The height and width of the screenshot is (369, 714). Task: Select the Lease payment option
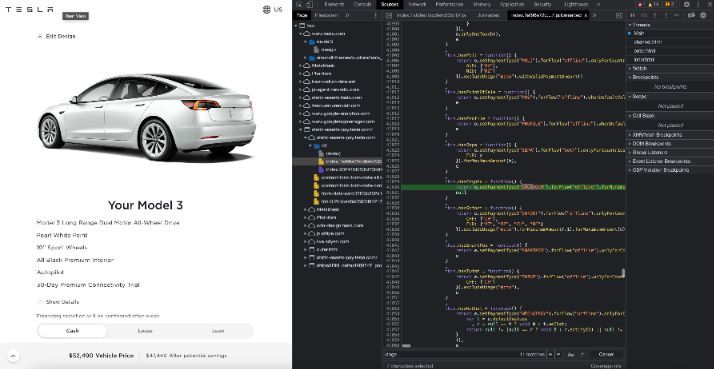pos(145,331)
